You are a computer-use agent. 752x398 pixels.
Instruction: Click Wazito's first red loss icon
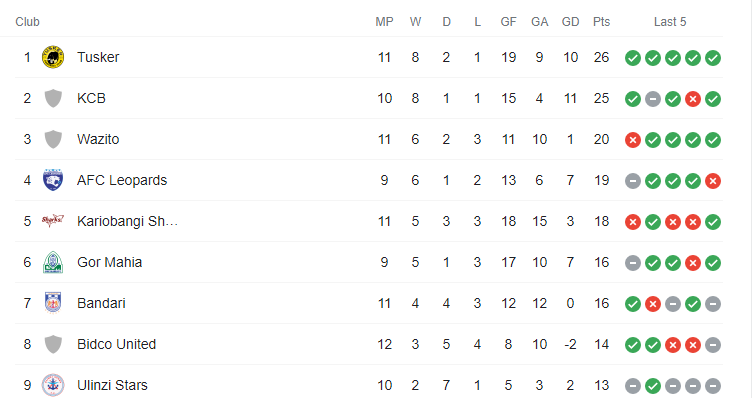pos(633,140)
